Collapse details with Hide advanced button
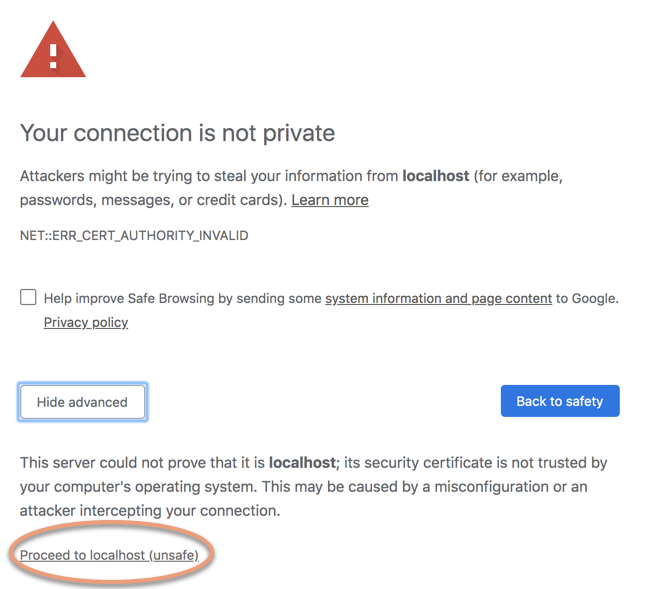The height and width of the screenshot is (589, 646). (82, 402)
